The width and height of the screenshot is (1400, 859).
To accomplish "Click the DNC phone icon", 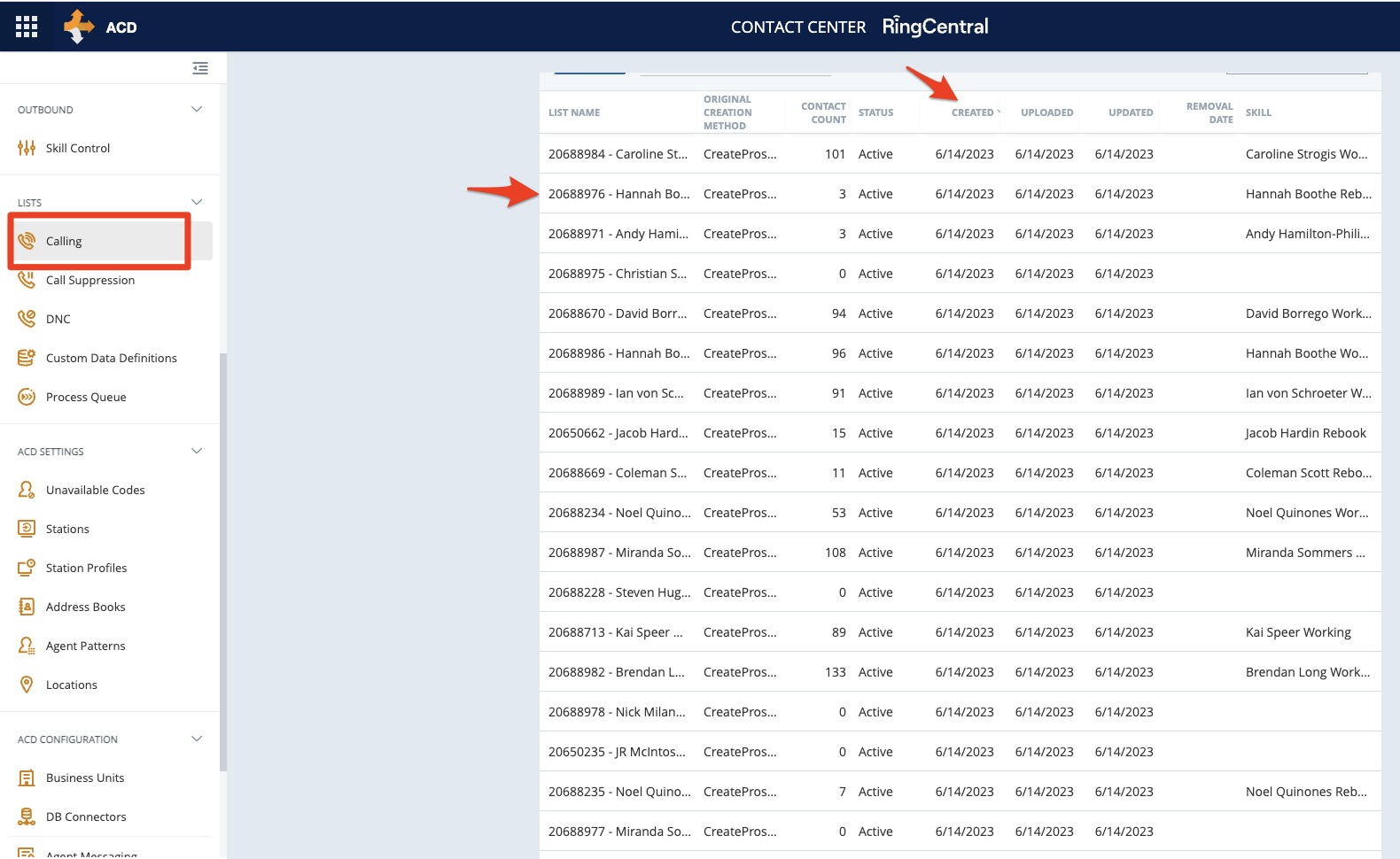I will (27, 319).
